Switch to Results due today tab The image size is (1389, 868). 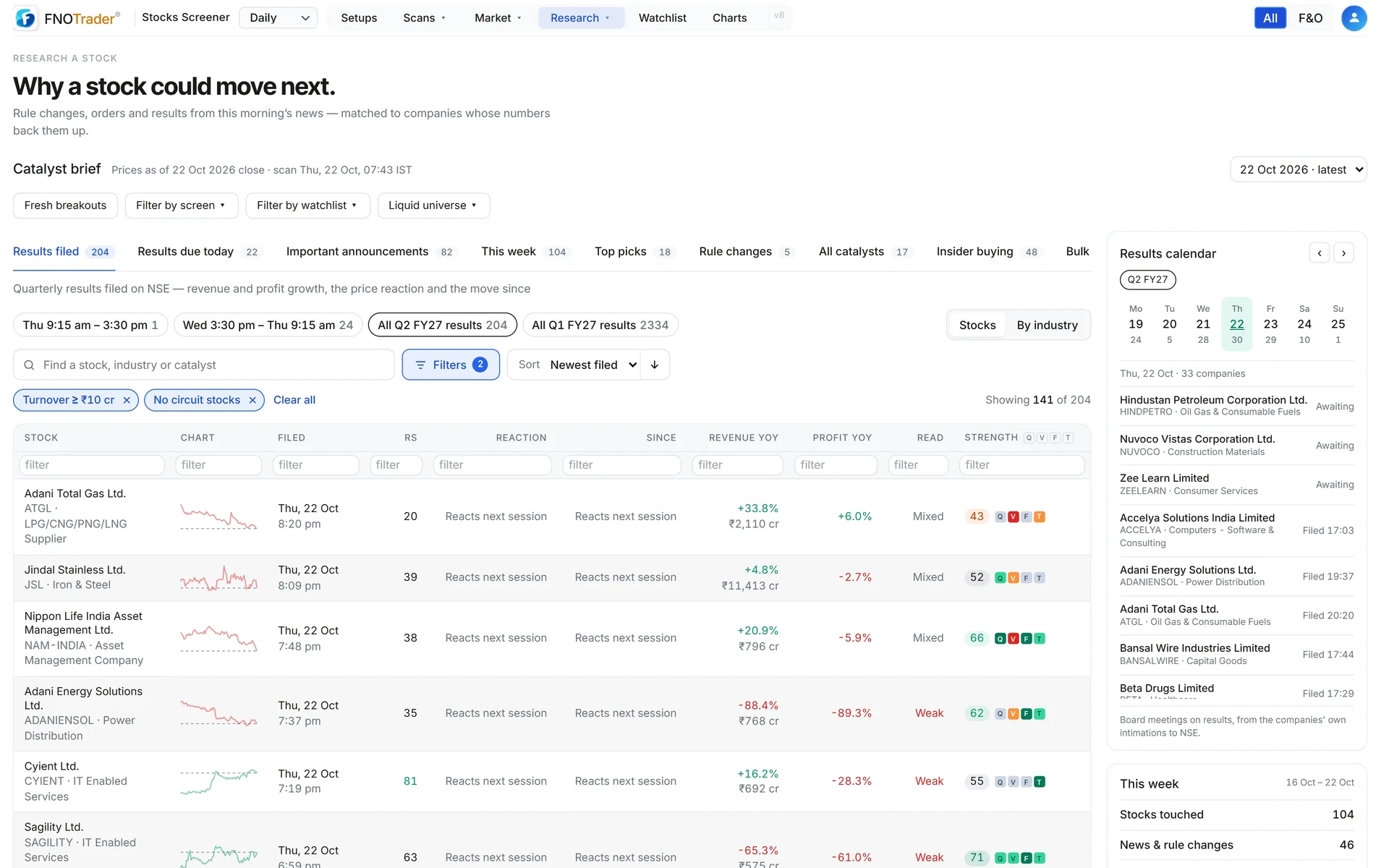point(197,252)
